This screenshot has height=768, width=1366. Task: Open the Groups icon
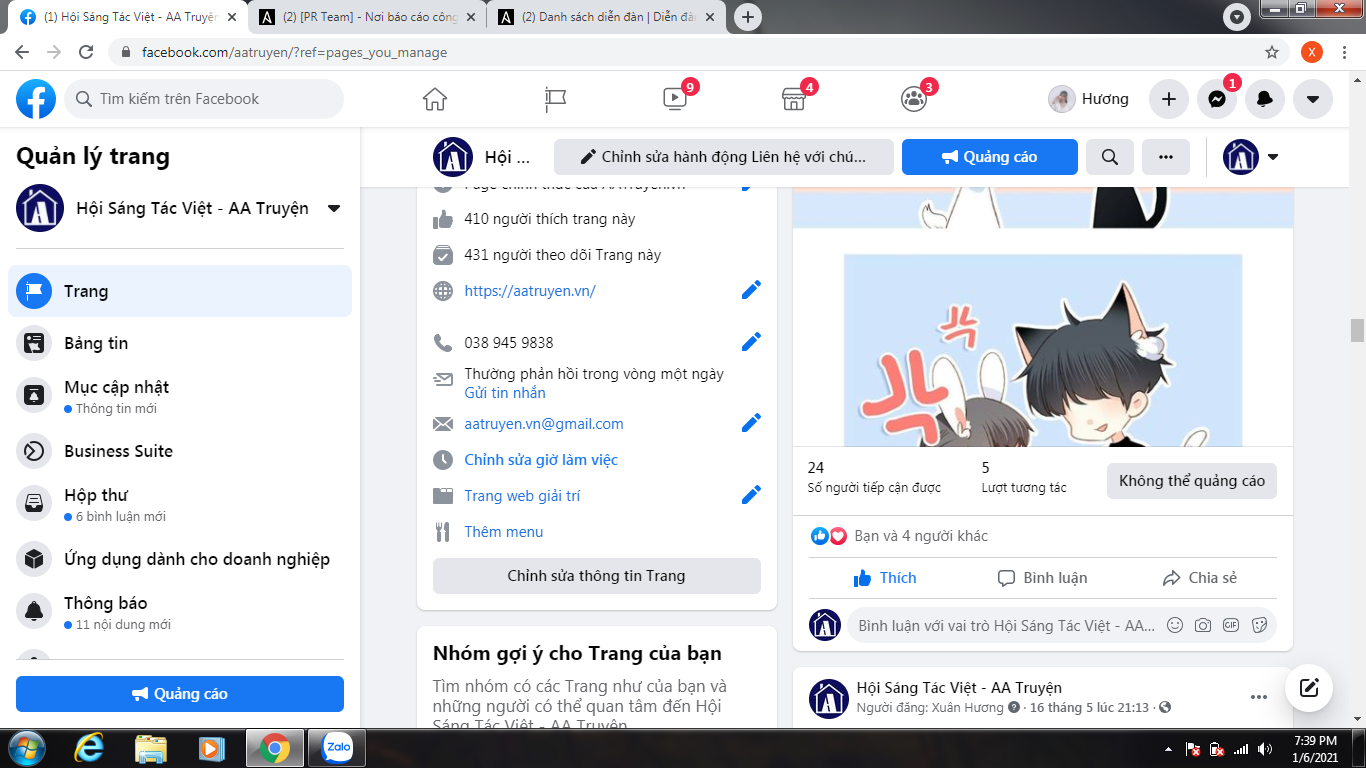pyautogui.click(x=914, y=99)
